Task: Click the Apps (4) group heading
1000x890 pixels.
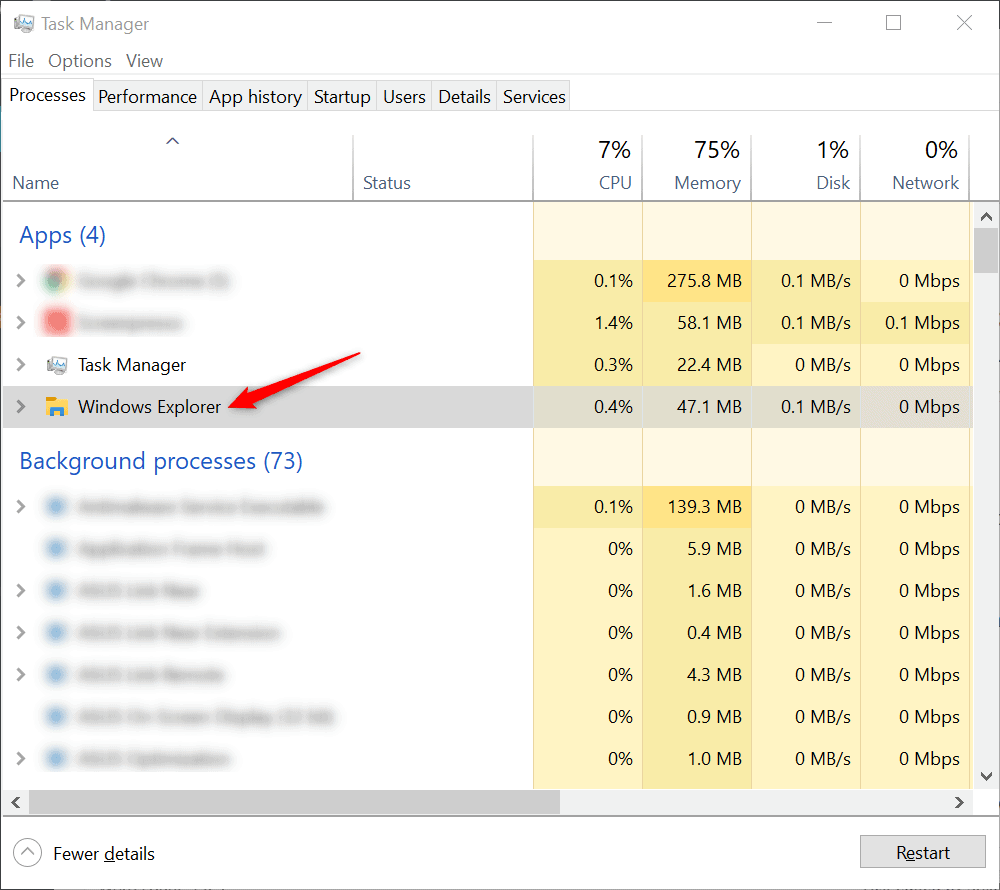Action: pos(62,235)
